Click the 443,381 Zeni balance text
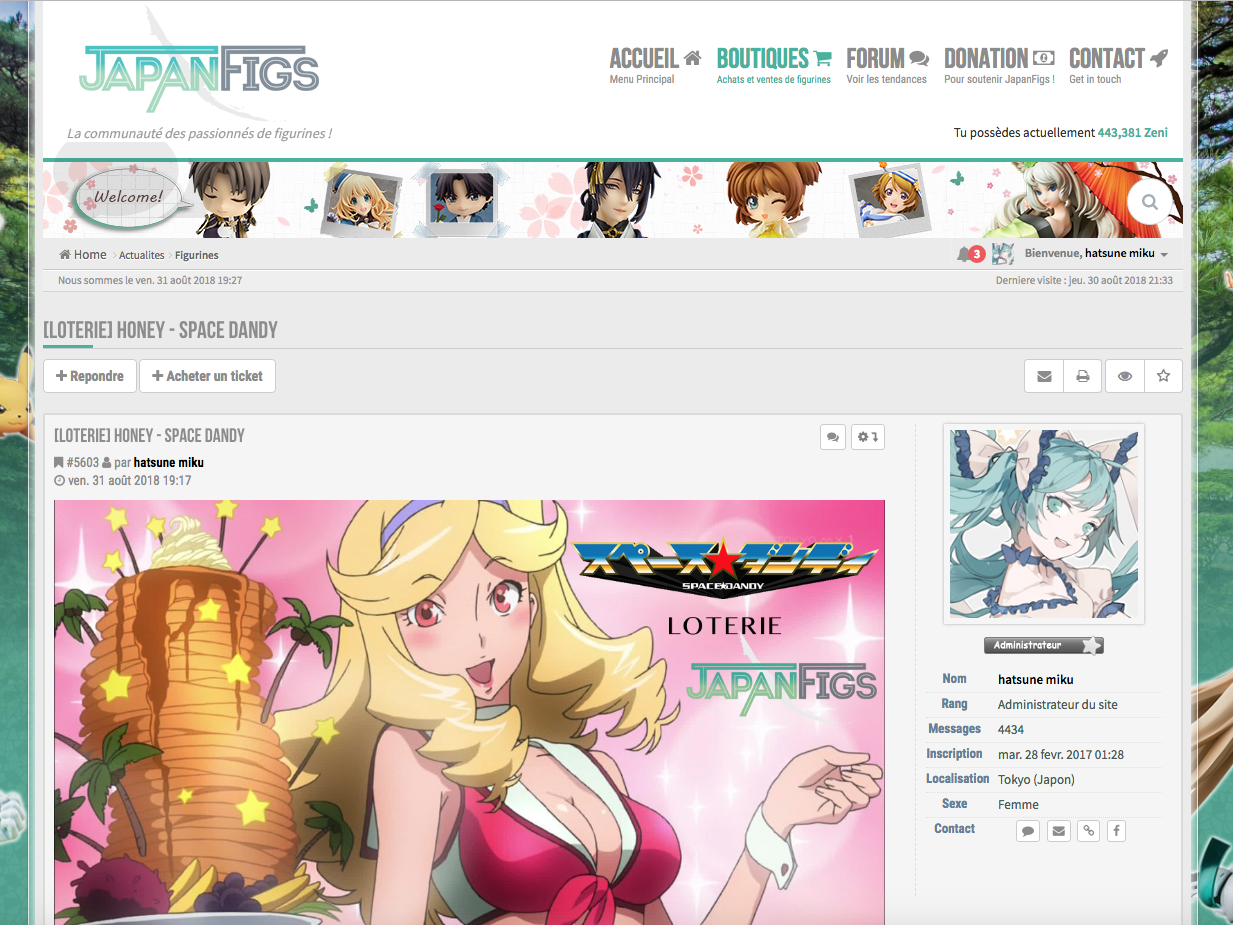1233x925 pixels. coord(1132,133)
